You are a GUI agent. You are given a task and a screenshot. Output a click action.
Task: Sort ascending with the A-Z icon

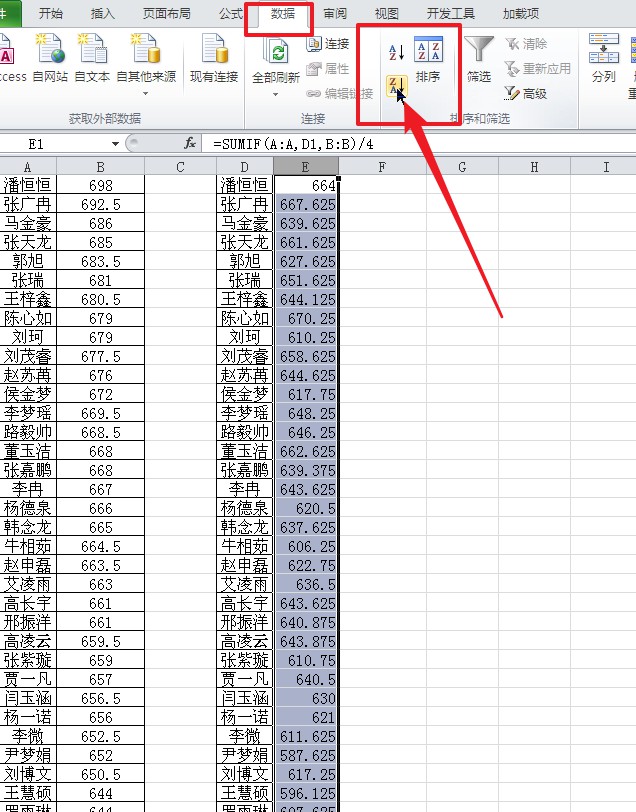click(x=396, y=52)
